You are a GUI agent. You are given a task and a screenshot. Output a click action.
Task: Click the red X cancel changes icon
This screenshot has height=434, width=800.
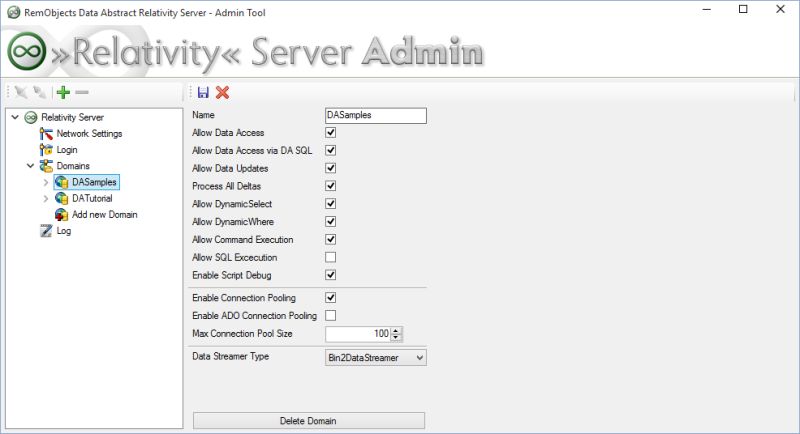pyautogui.click(x=222, y=92)
